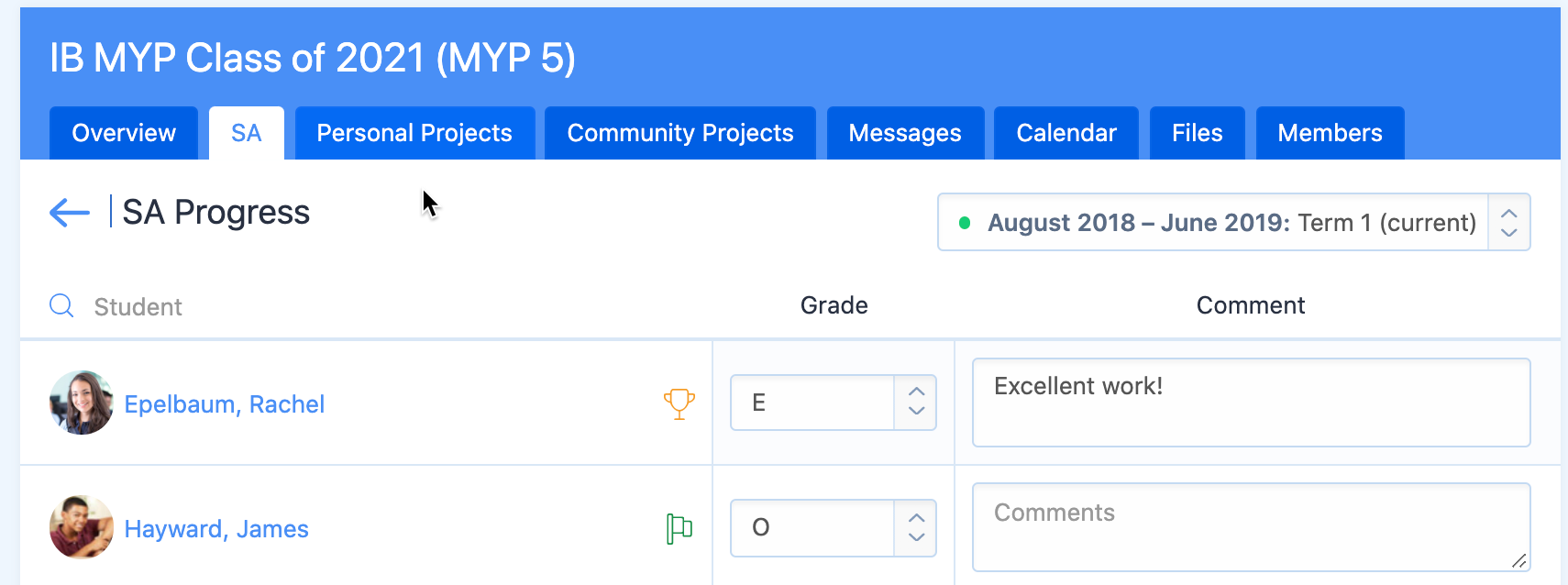This screenshot has width=1568, height=585.
Task: Open James Hayward's grade dropdown showing O
Action: [x=833, y=527]
